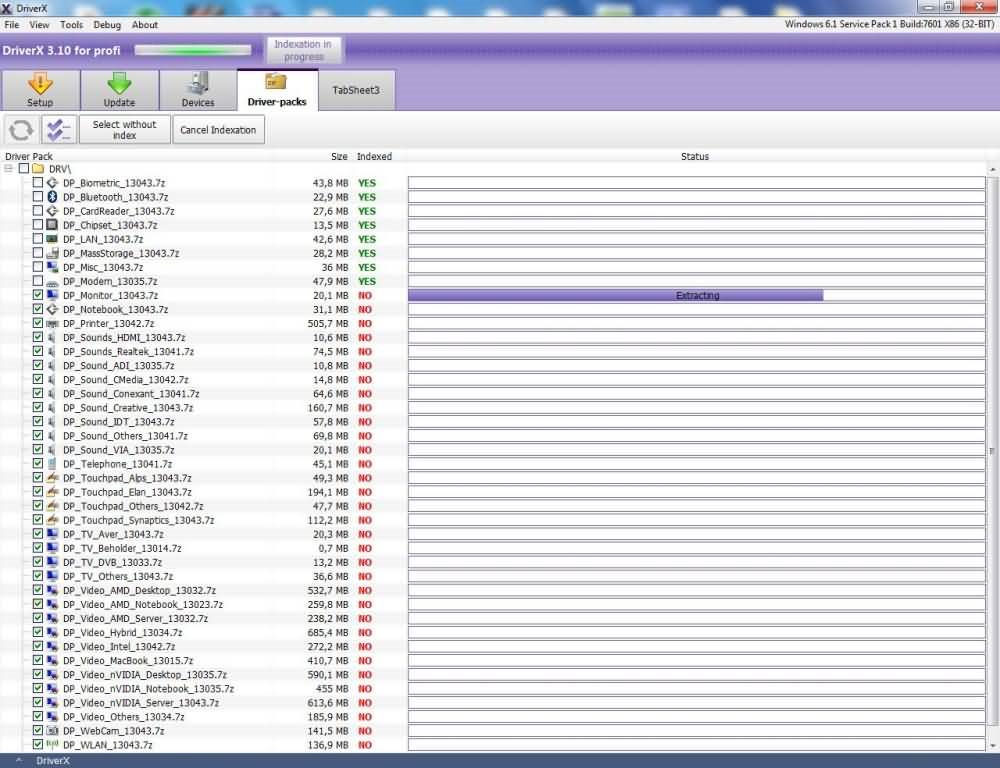Click the checklist select-all toolbar icon
Screen dimensions: 1000x768
59,129
